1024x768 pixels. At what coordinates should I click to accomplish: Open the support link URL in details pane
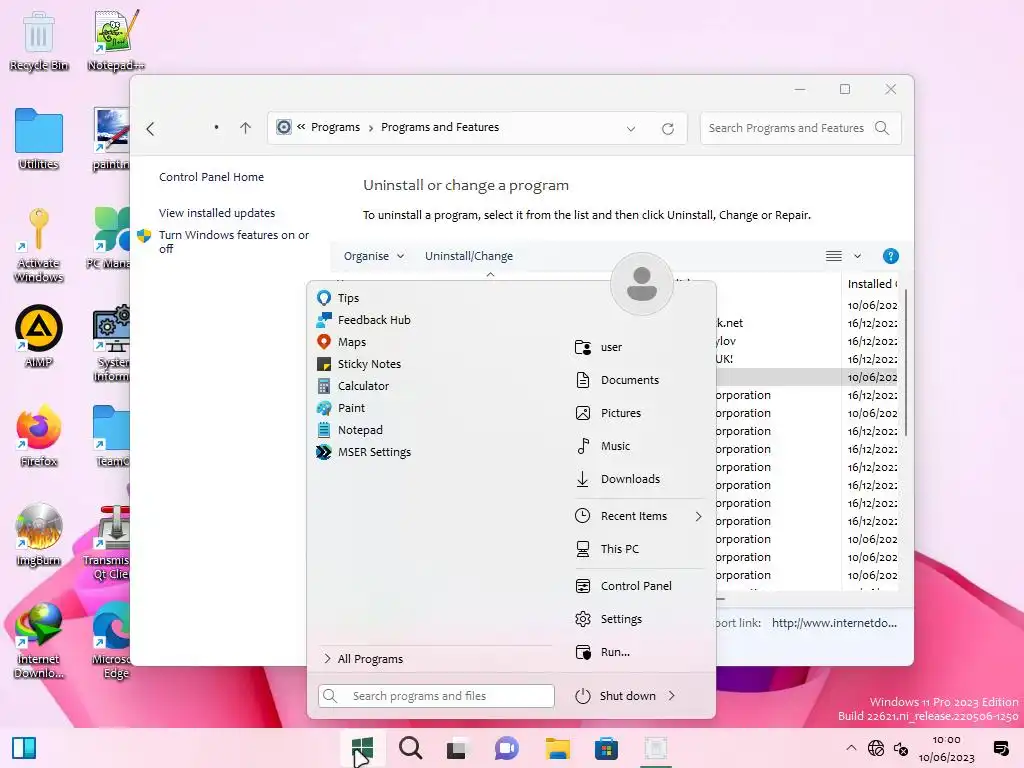[x=834, y=623]
